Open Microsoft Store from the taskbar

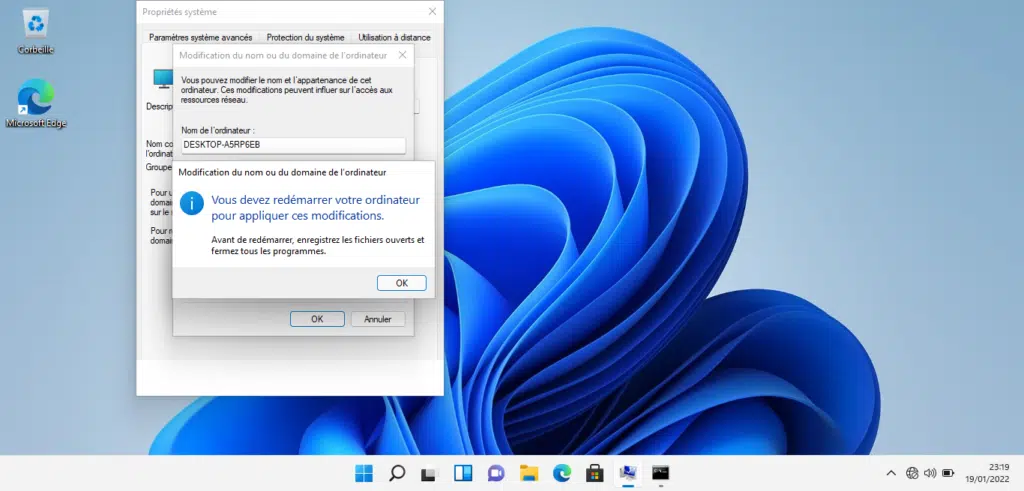[594, 473]
